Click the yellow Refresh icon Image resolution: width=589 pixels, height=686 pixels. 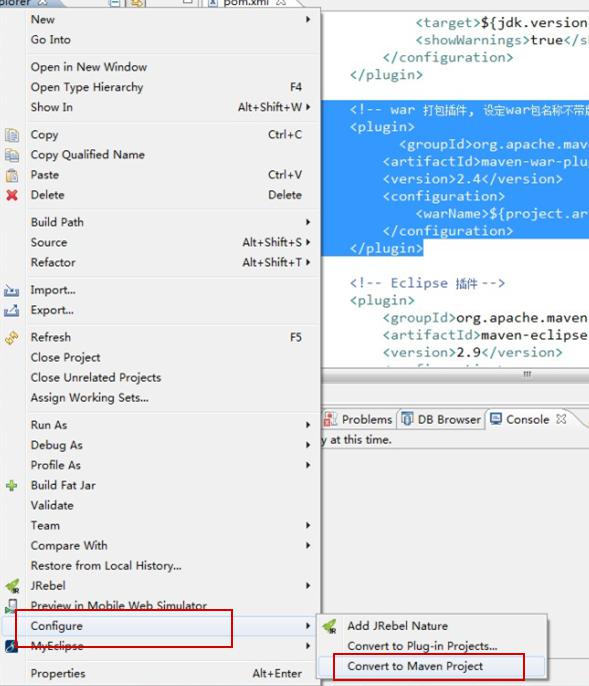tap(12, 337)
